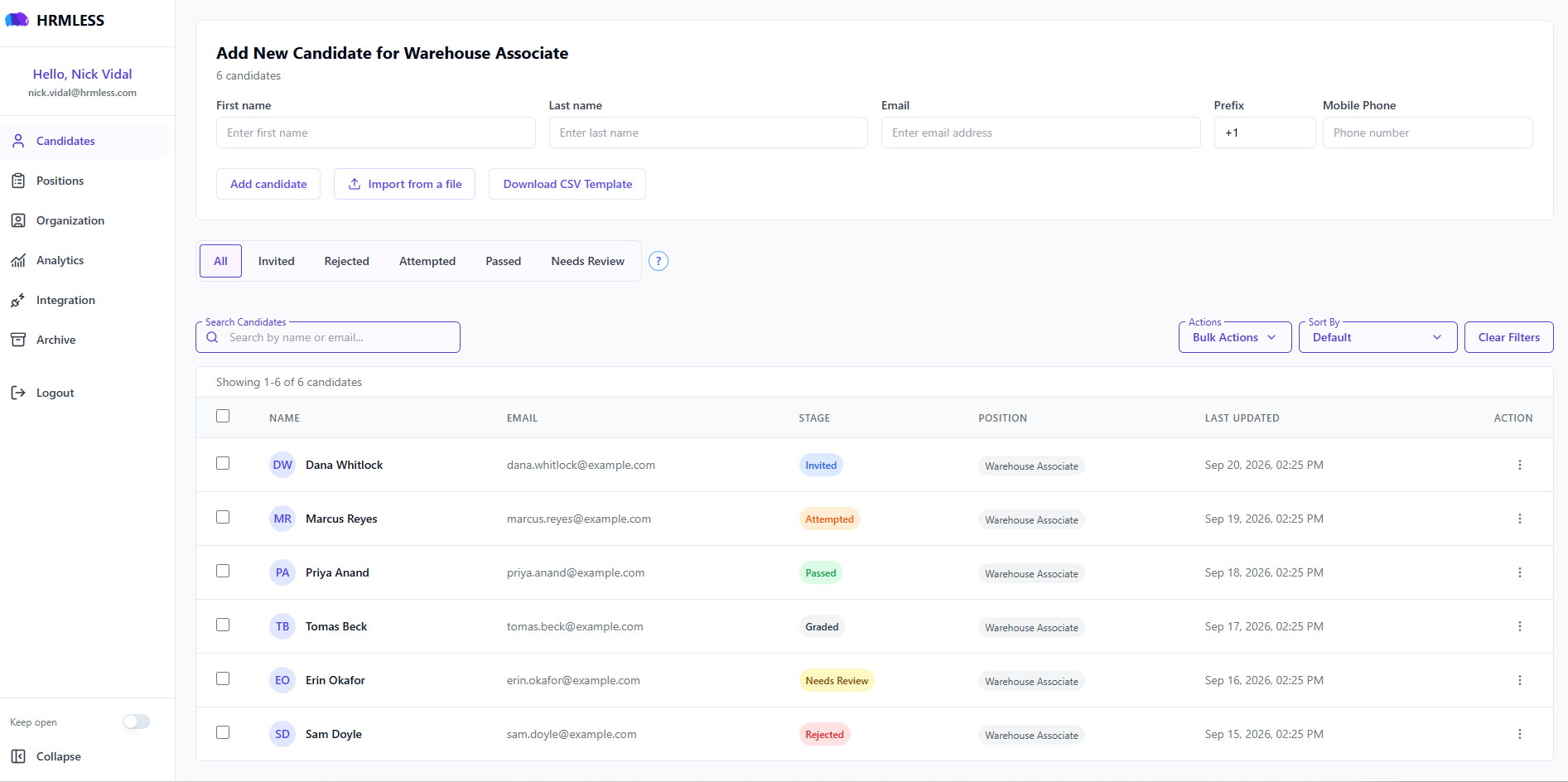Open action menu for Erin Okafor

click(x=1520, y=680)
